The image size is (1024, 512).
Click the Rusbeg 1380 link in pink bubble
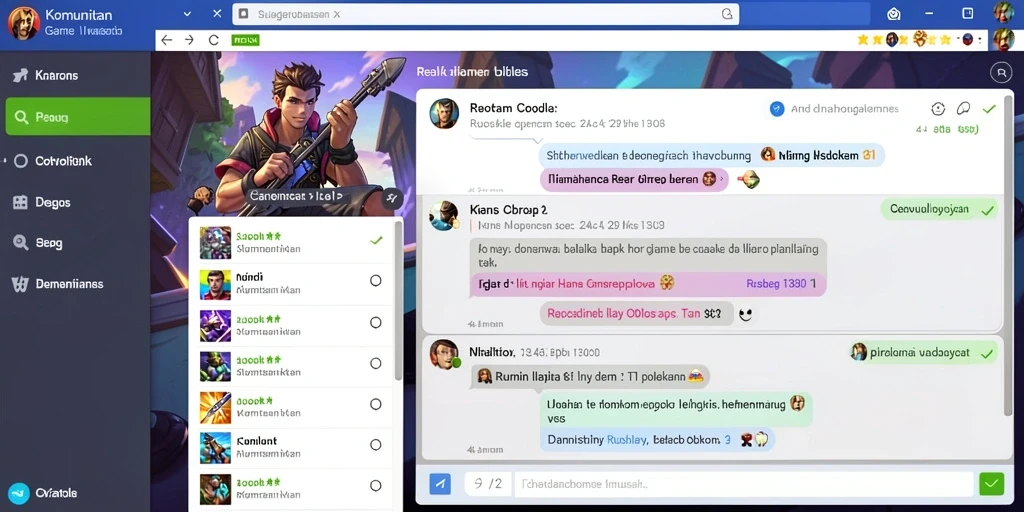[x=780, y=284]
